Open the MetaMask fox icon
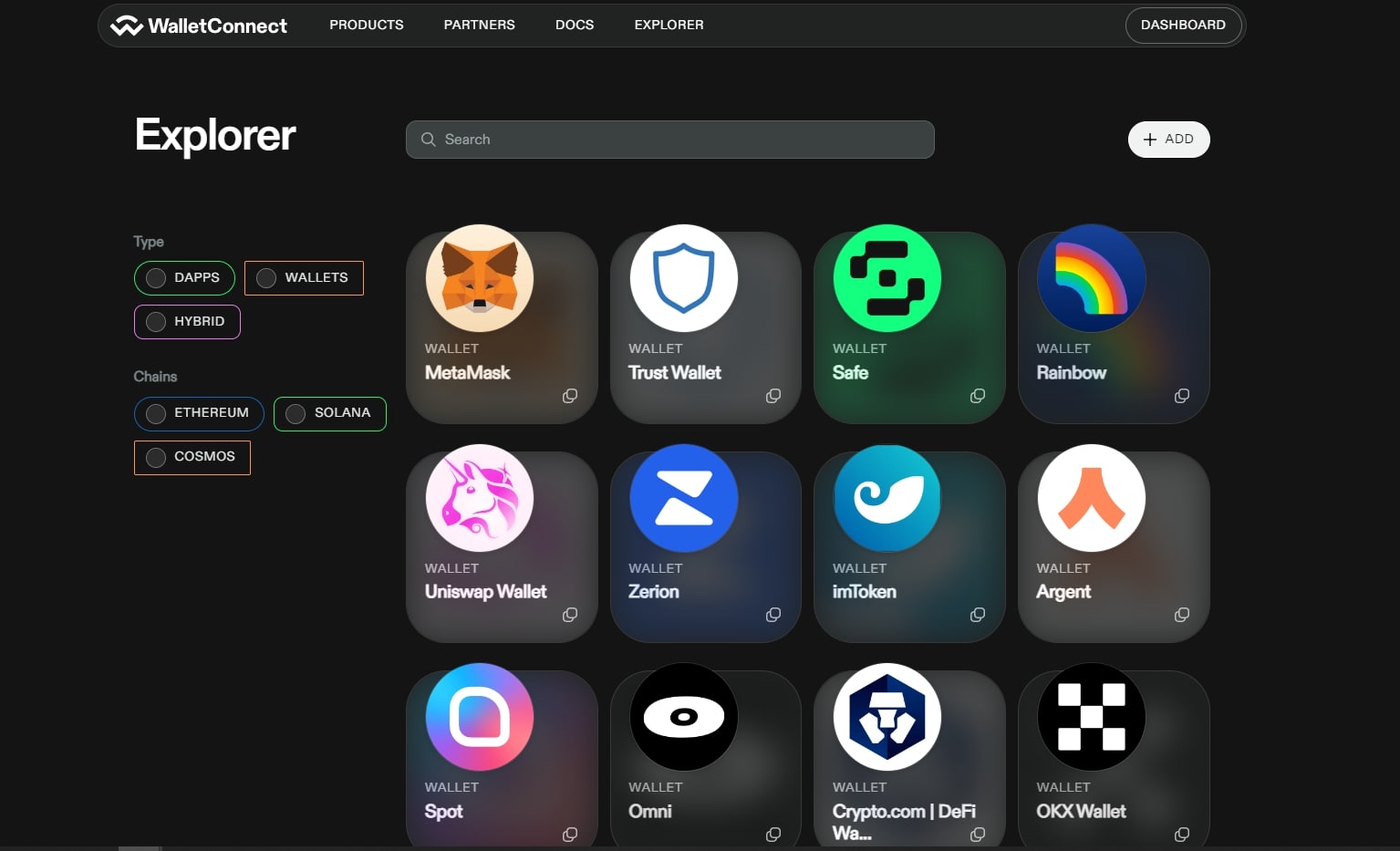This screenshot has width=1400, height=851. (x=480, y=278)
